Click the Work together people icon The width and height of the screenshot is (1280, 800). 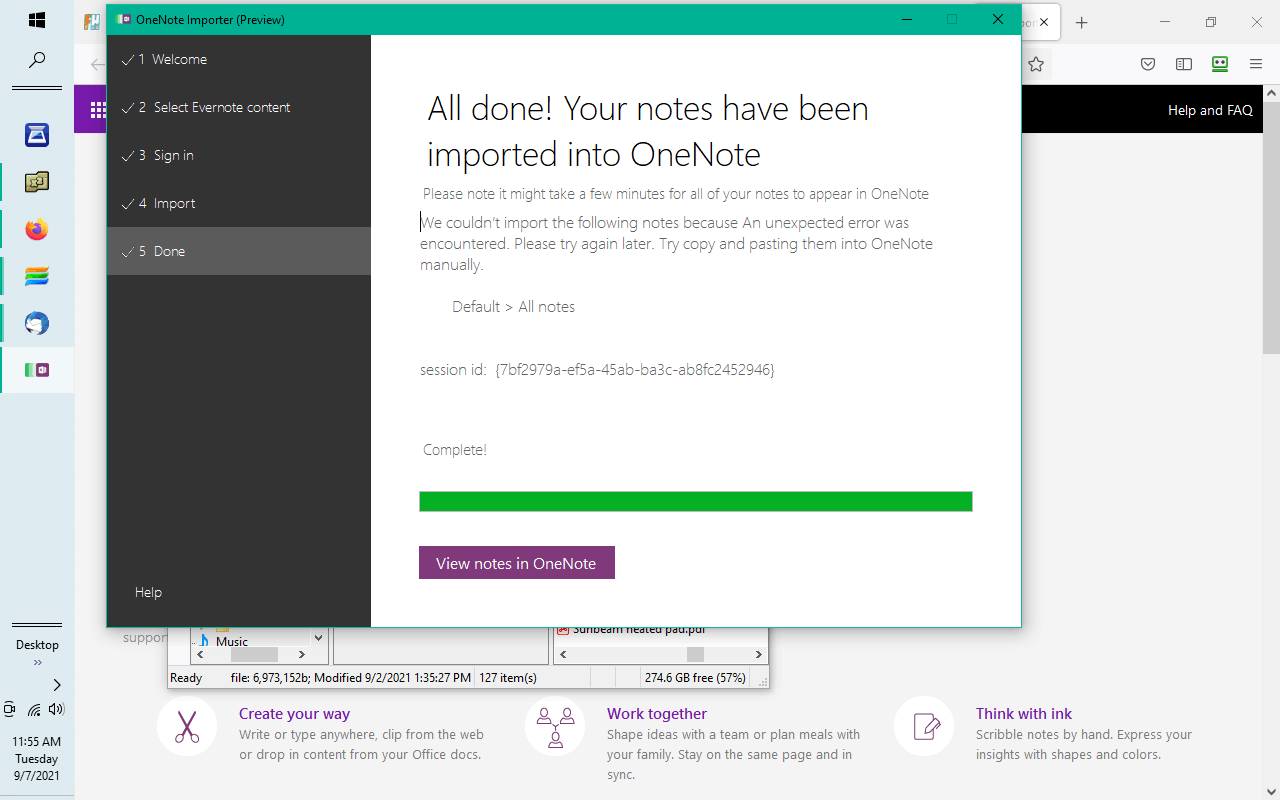[x=555, y=726]
